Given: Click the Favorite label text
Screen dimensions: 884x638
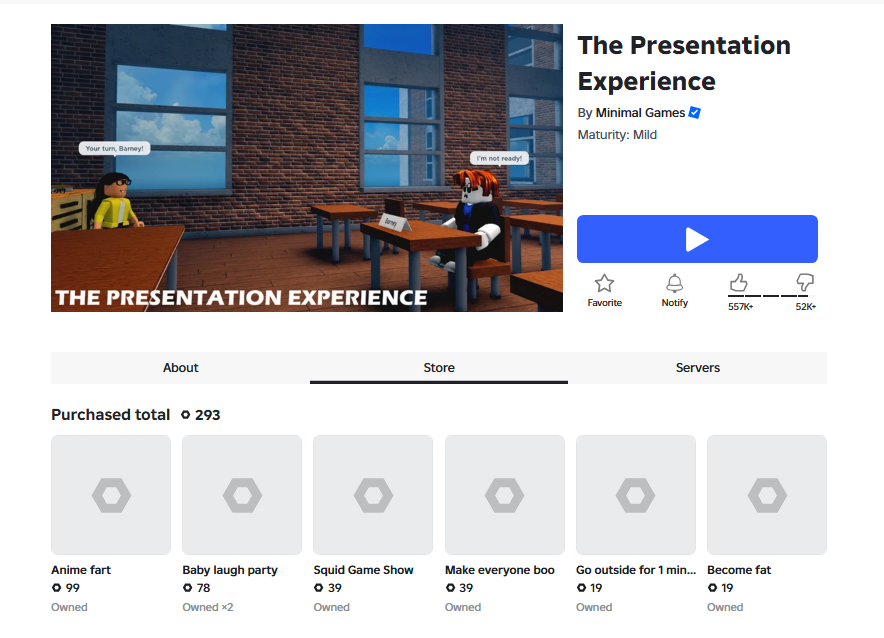Looking at the screenshot, I should tap(604, 303).
